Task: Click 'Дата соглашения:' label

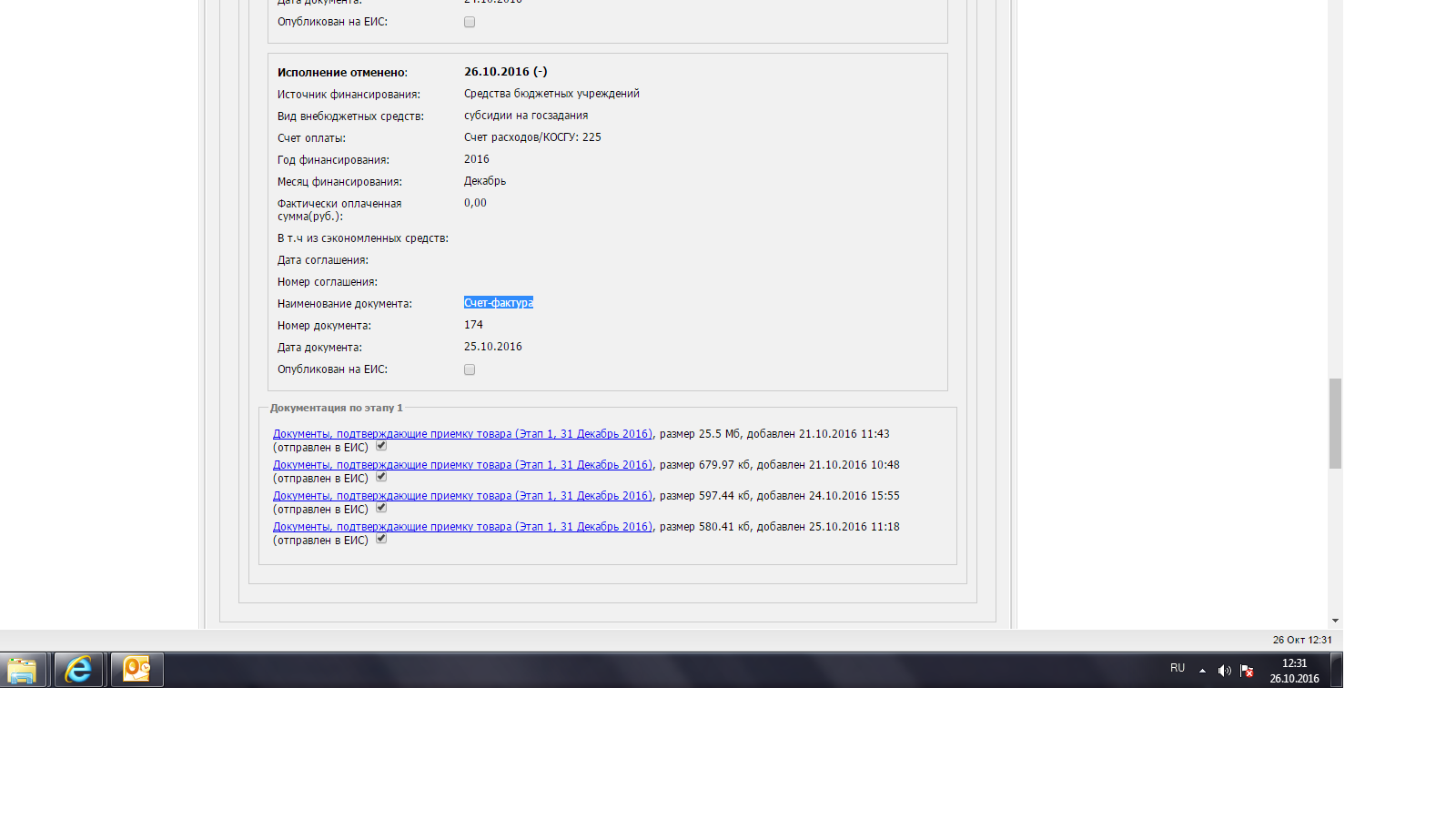Action: point(323,260)
